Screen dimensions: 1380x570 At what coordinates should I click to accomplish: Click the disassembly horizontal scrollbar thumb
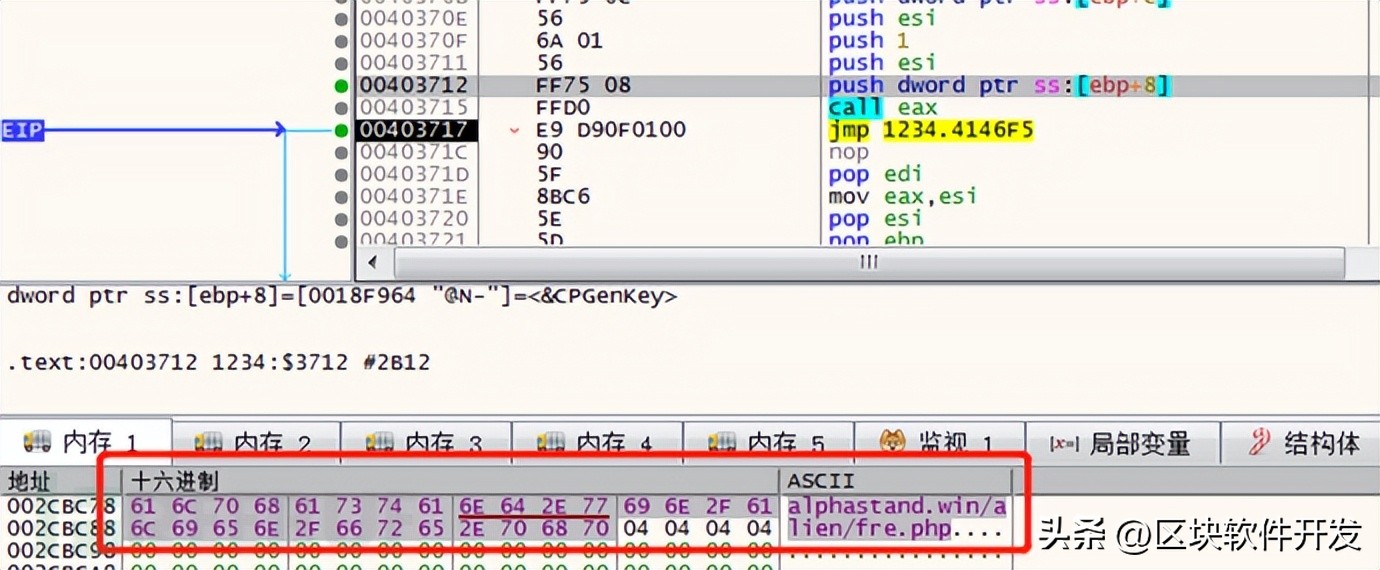pyautogui.click(x=868, y=263)
